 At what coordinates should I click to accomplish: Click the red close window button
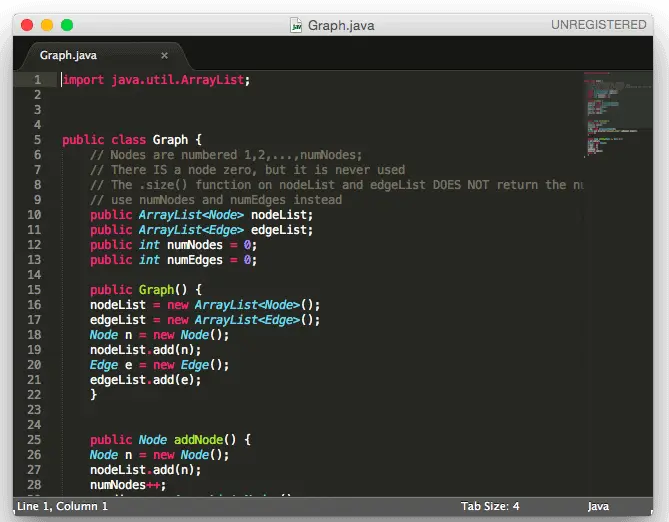[x=27, y=25]
